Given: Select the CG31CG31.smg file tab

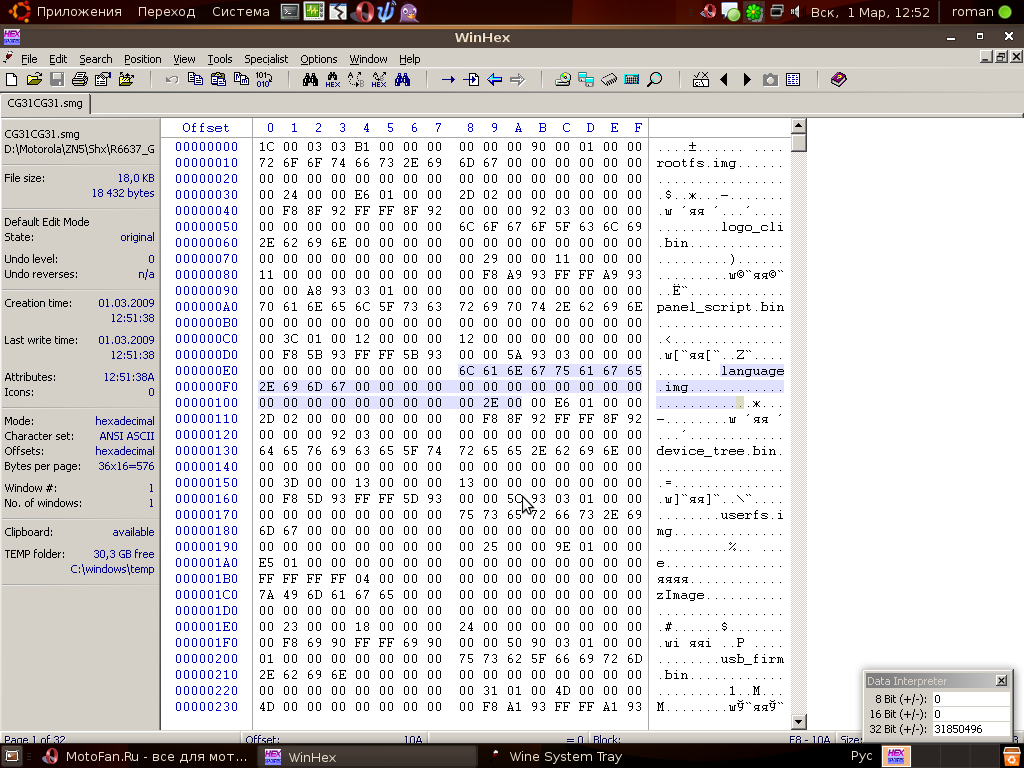Looking at the screenshot, I should (x=45, y=103).
